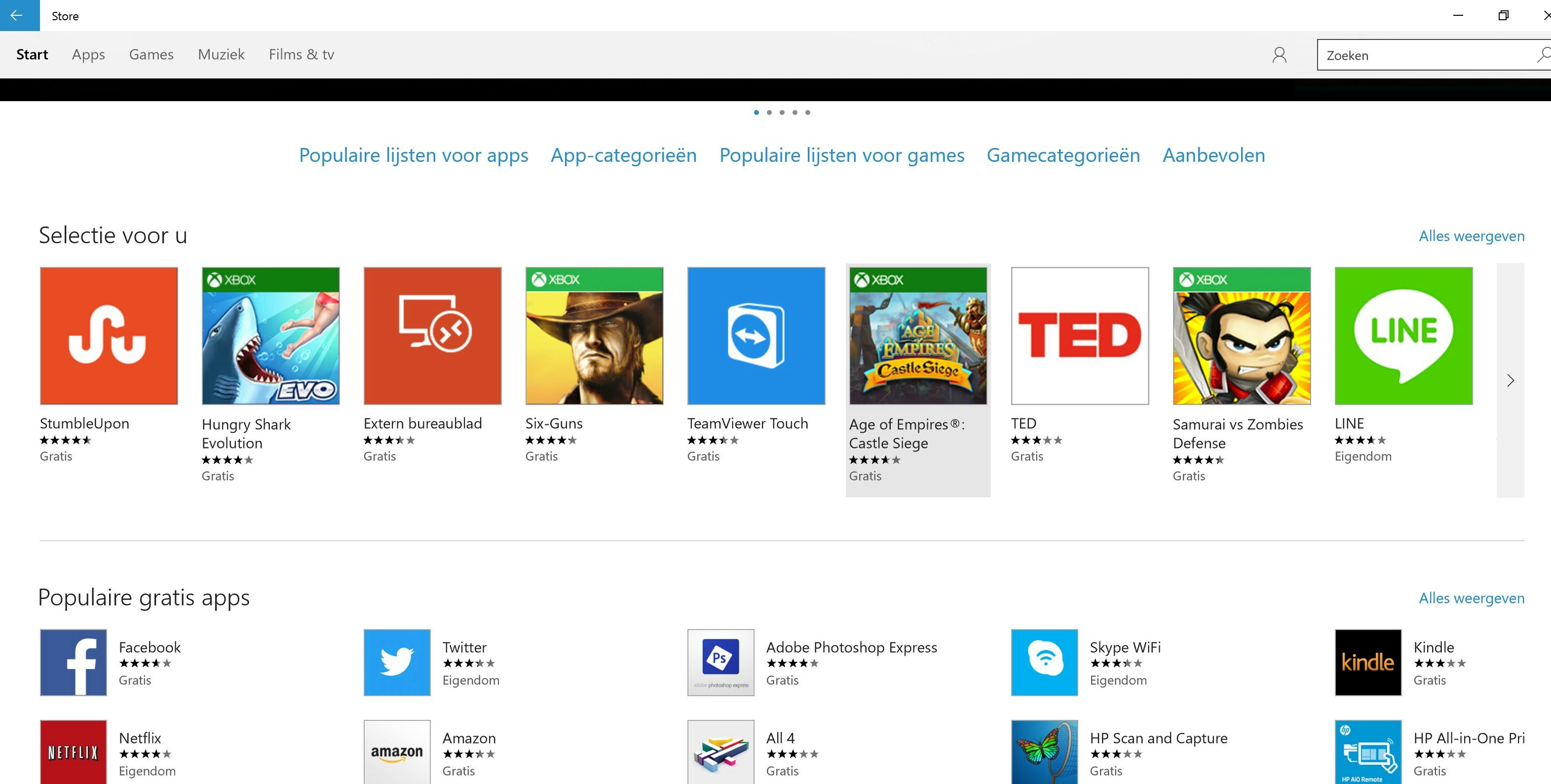Expand more apps with the right chevron

pos(1510,380)
